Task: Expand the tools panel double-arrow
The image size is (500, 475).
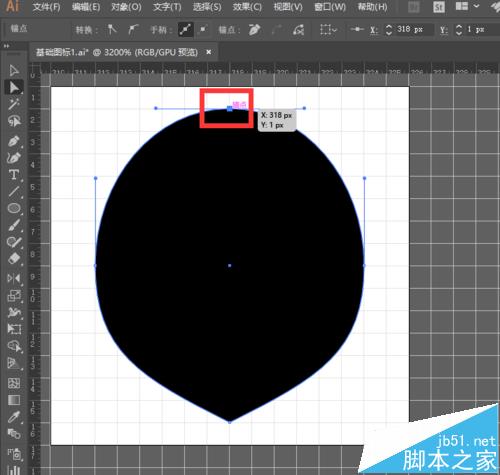Action: (6, 46)
